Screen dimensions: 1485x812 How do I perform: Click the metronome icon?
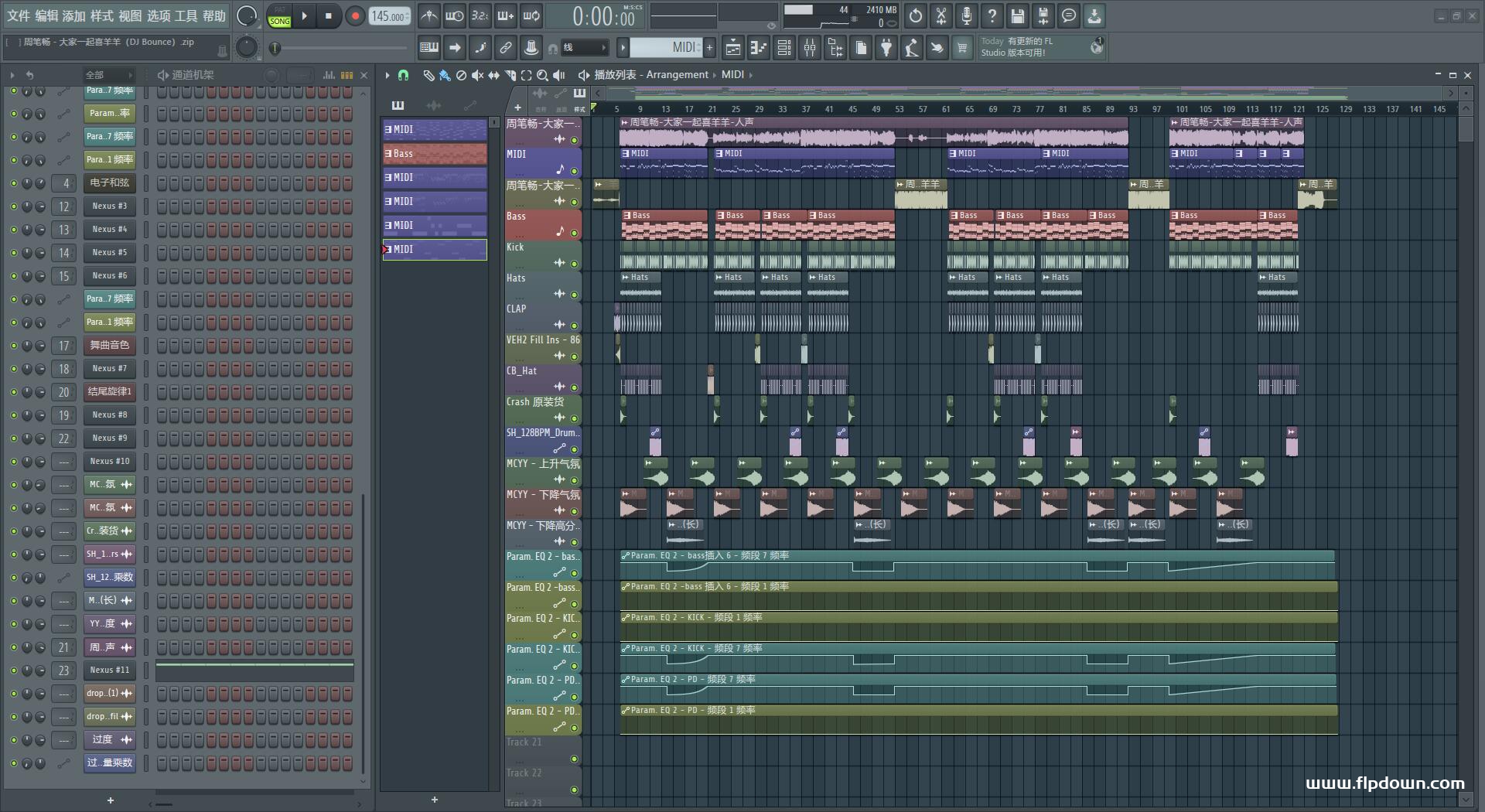click(x=428, y=15)
